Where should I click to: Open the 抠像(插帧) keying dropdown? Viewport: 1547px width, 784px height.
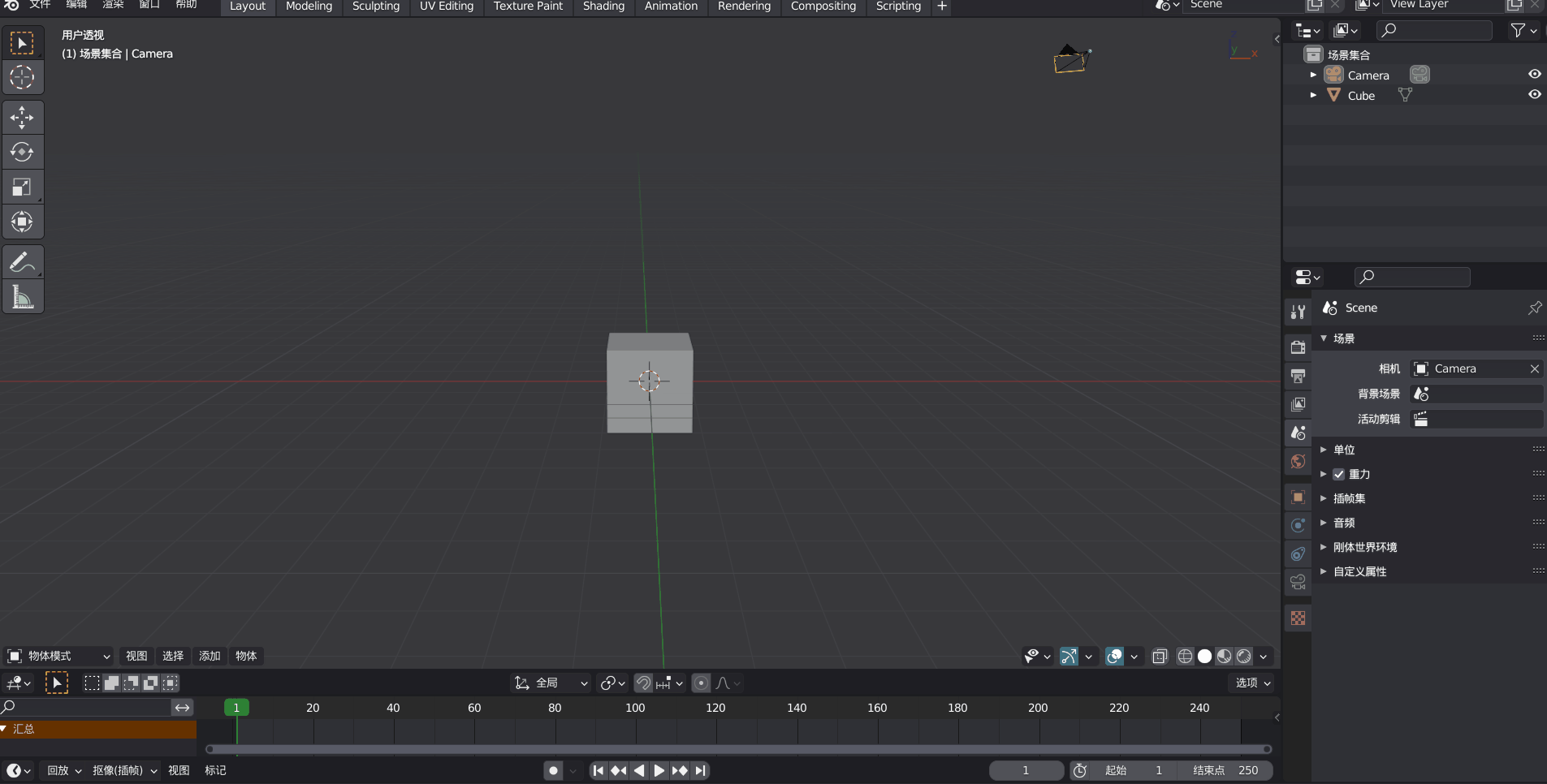point(124,770)
